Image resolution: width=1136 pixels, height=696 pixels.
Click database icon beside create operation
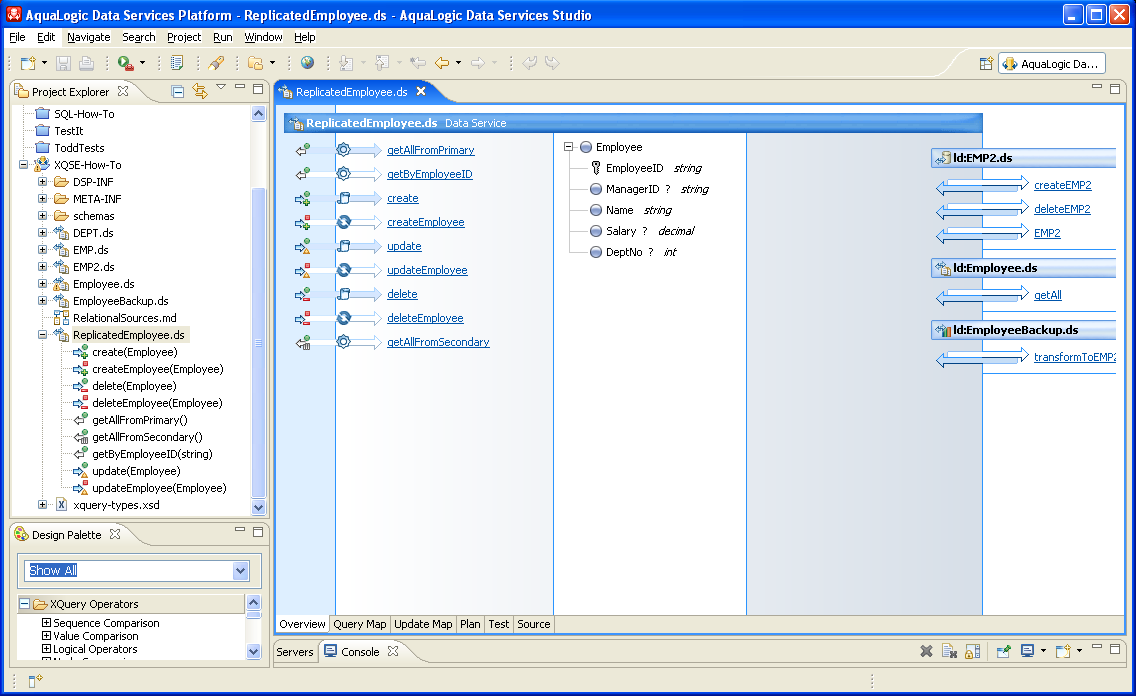[344, 198]
